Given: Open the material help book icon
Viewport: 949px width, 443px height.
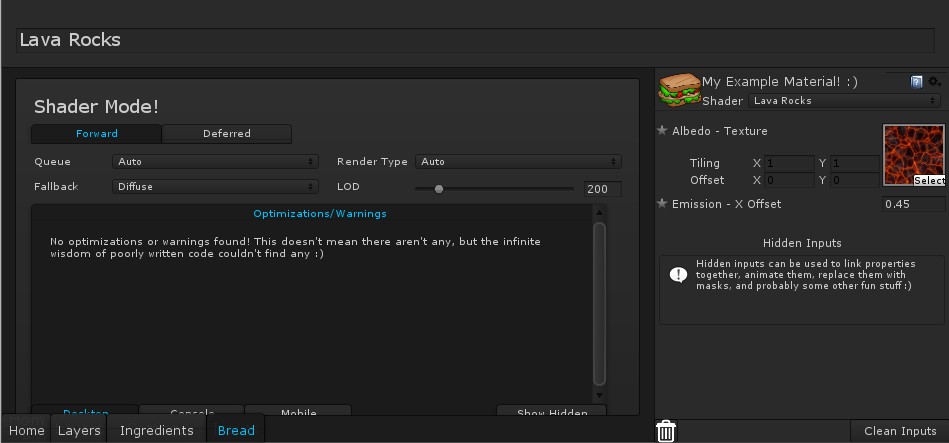Looking at the screenshot, I should pos(916,82).
